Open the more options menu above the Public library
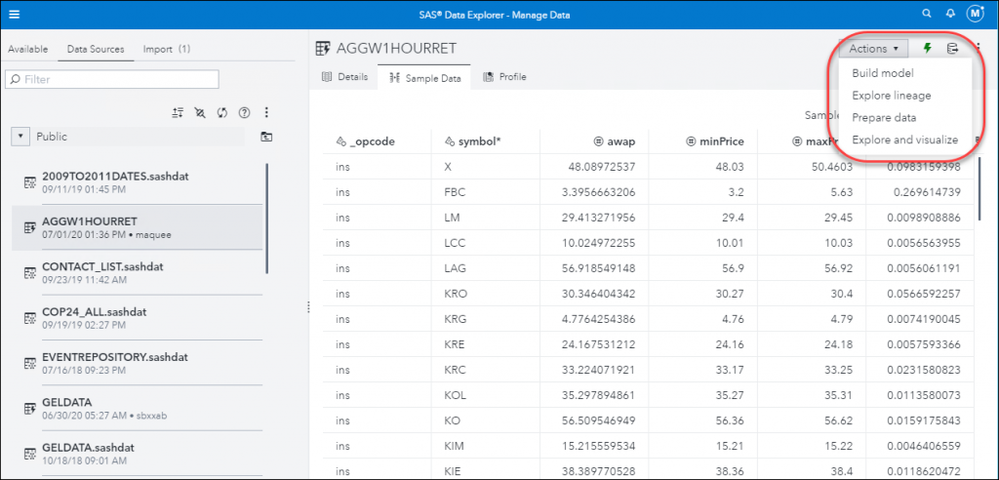 point(266,113)
